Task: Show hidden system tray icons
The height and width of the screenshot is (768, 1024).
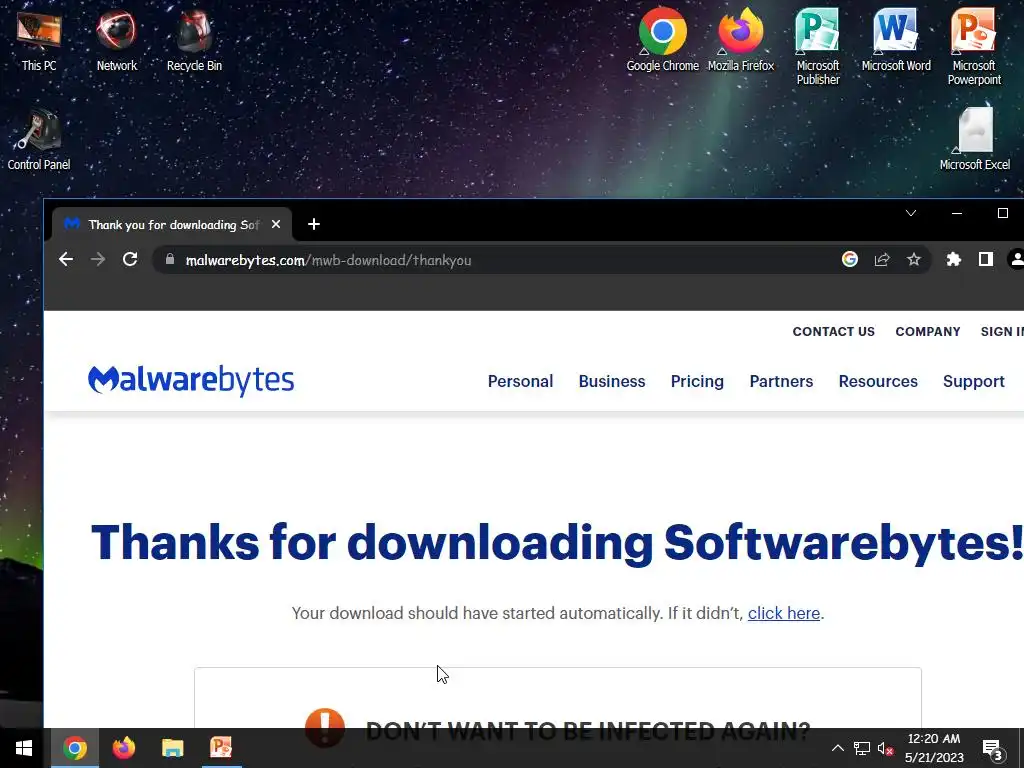Action: coord(838,748)
